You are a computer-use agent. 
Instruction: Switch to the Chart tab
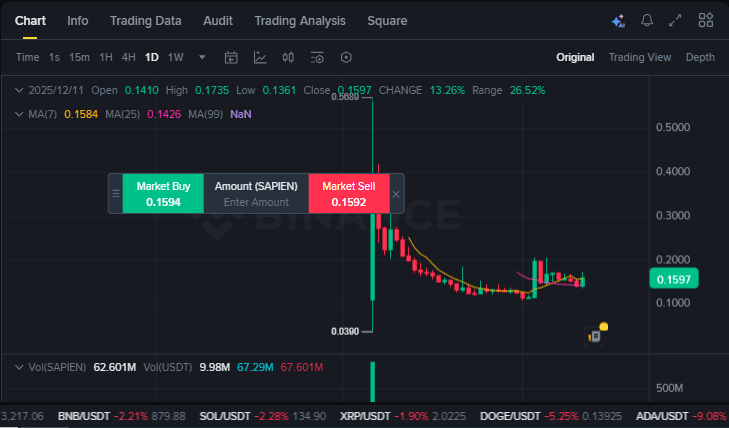30,21
